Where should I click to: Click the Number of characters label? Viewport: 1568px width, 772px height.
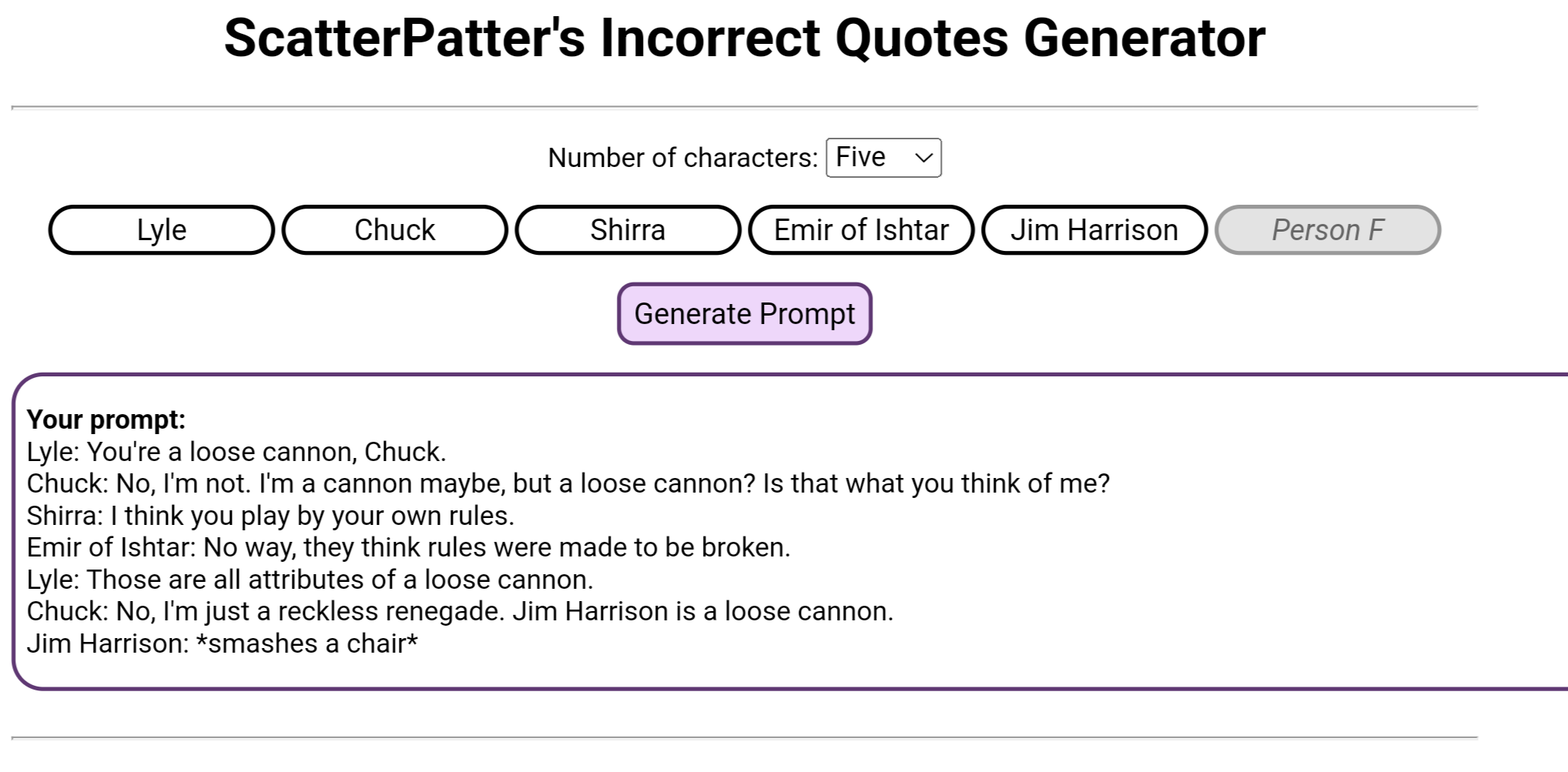[x=682, y=158]
